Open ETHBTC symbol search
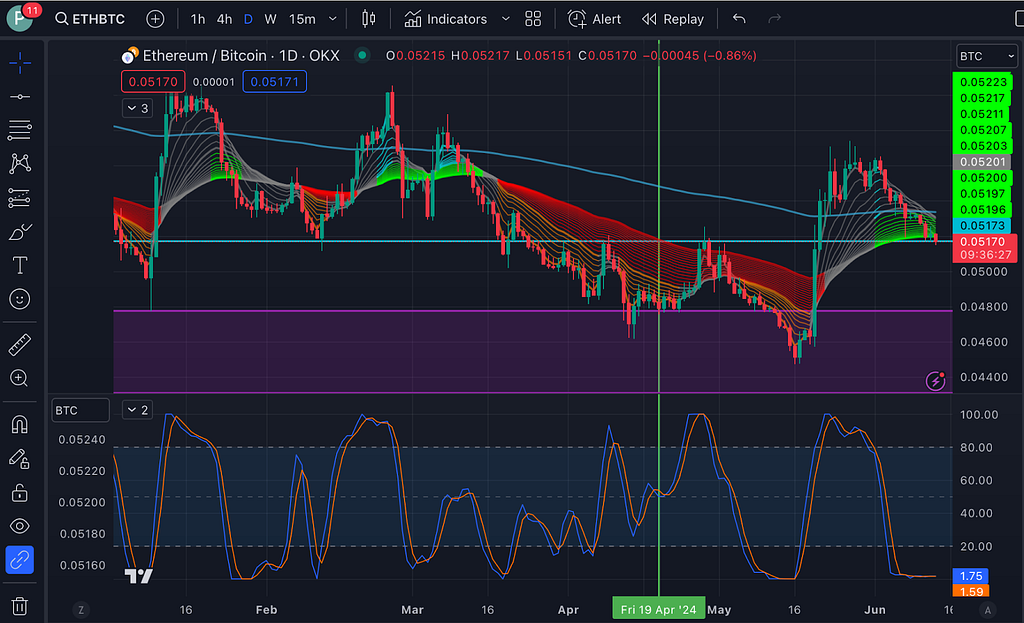Viewport: 1024px width, 623px height. click(x=90, y=19)
